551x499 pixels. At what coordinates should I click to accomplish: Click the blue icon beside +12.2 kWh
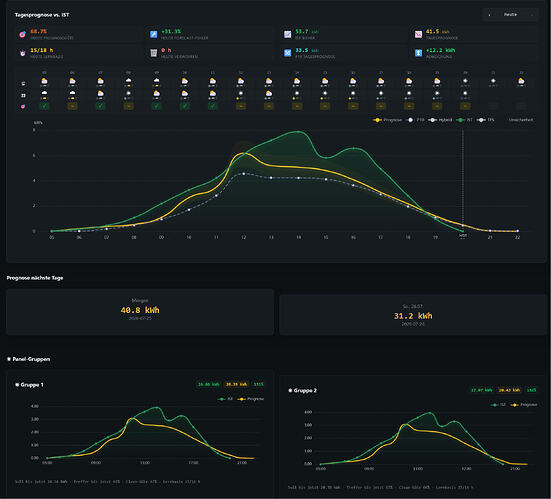[418, 53]
